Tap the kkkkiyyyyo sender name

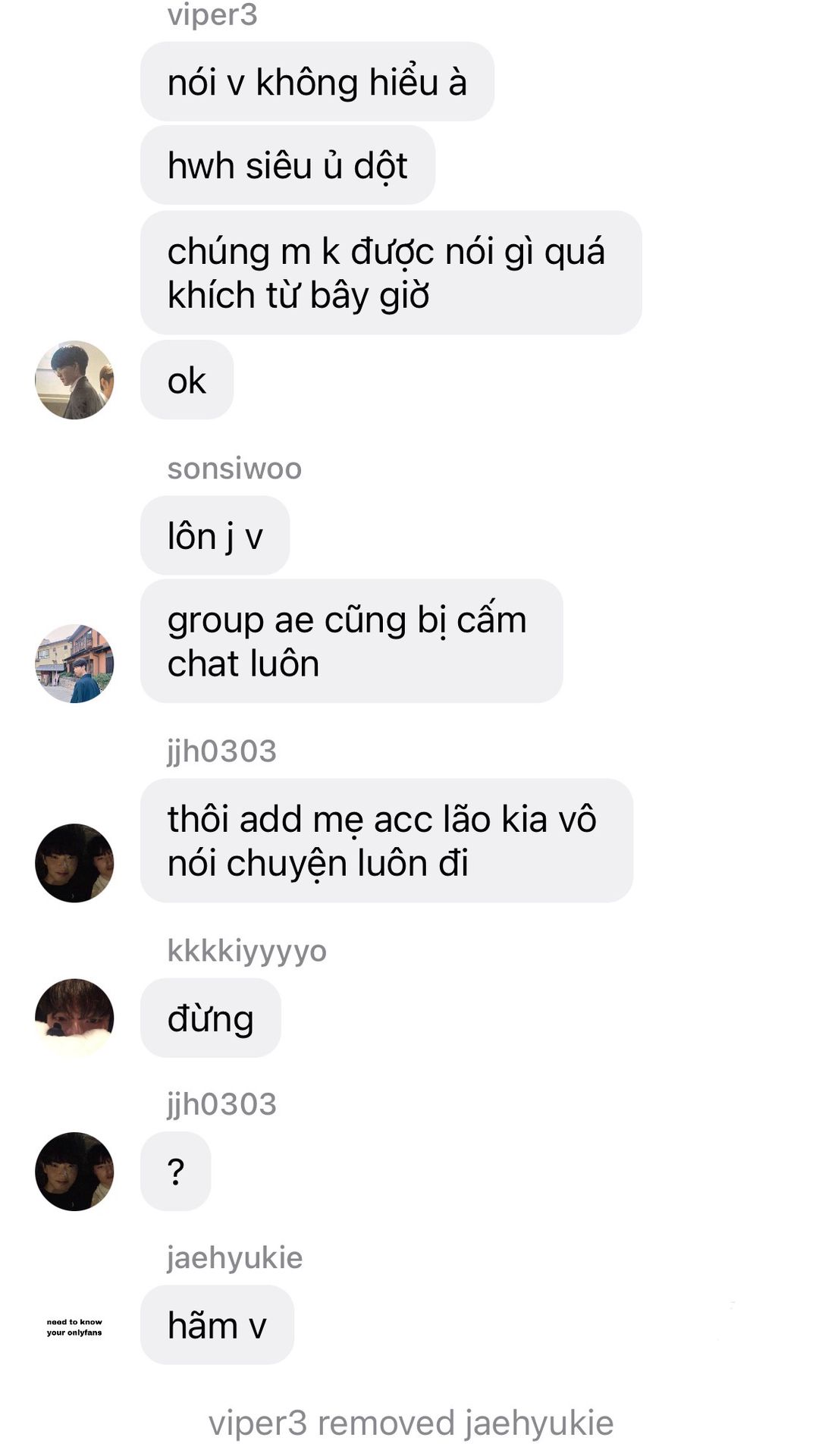pos(246,951)
